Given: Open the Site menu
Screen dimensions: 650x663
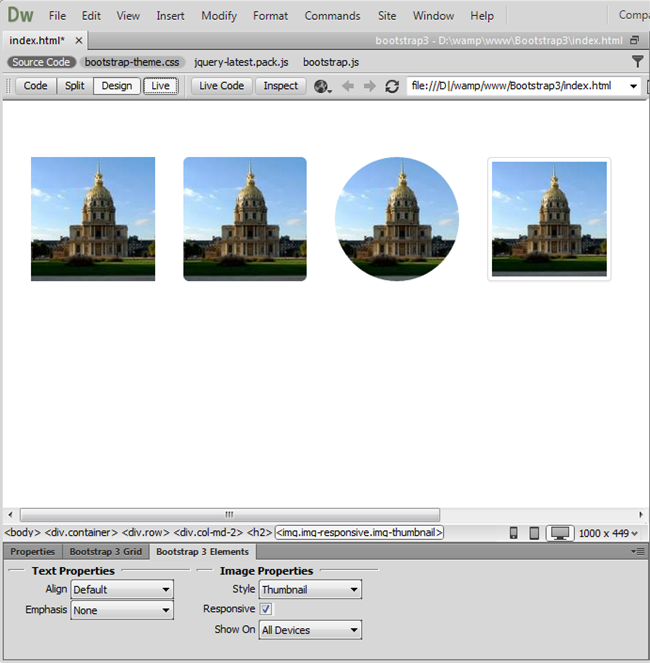Looking at the screenshot, I should (x=387, y=16).
